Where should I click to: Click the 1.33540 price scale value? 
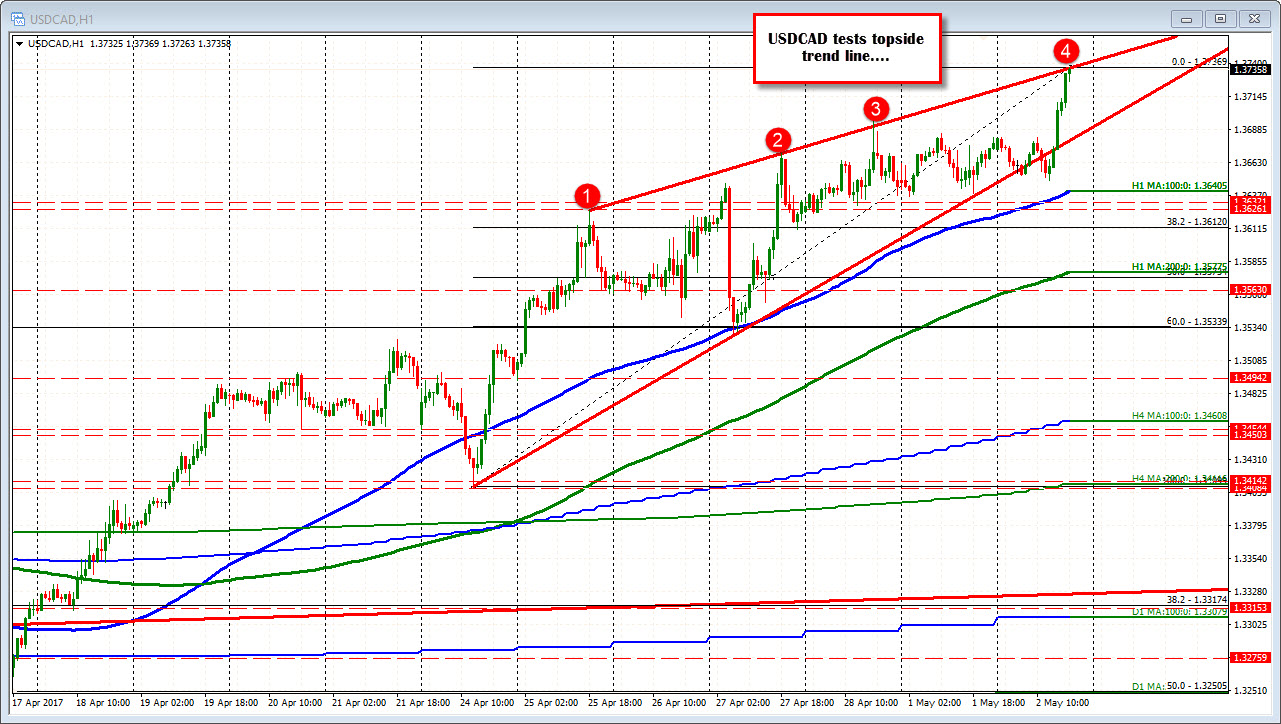(x=1252, y=559)
